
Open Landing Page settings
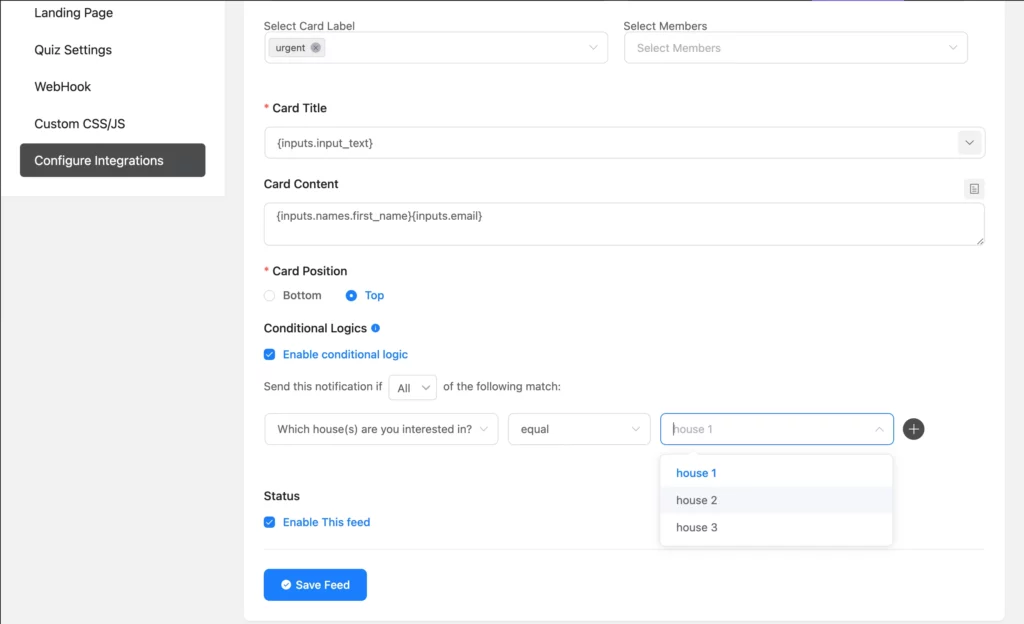[x=73, y=13]
